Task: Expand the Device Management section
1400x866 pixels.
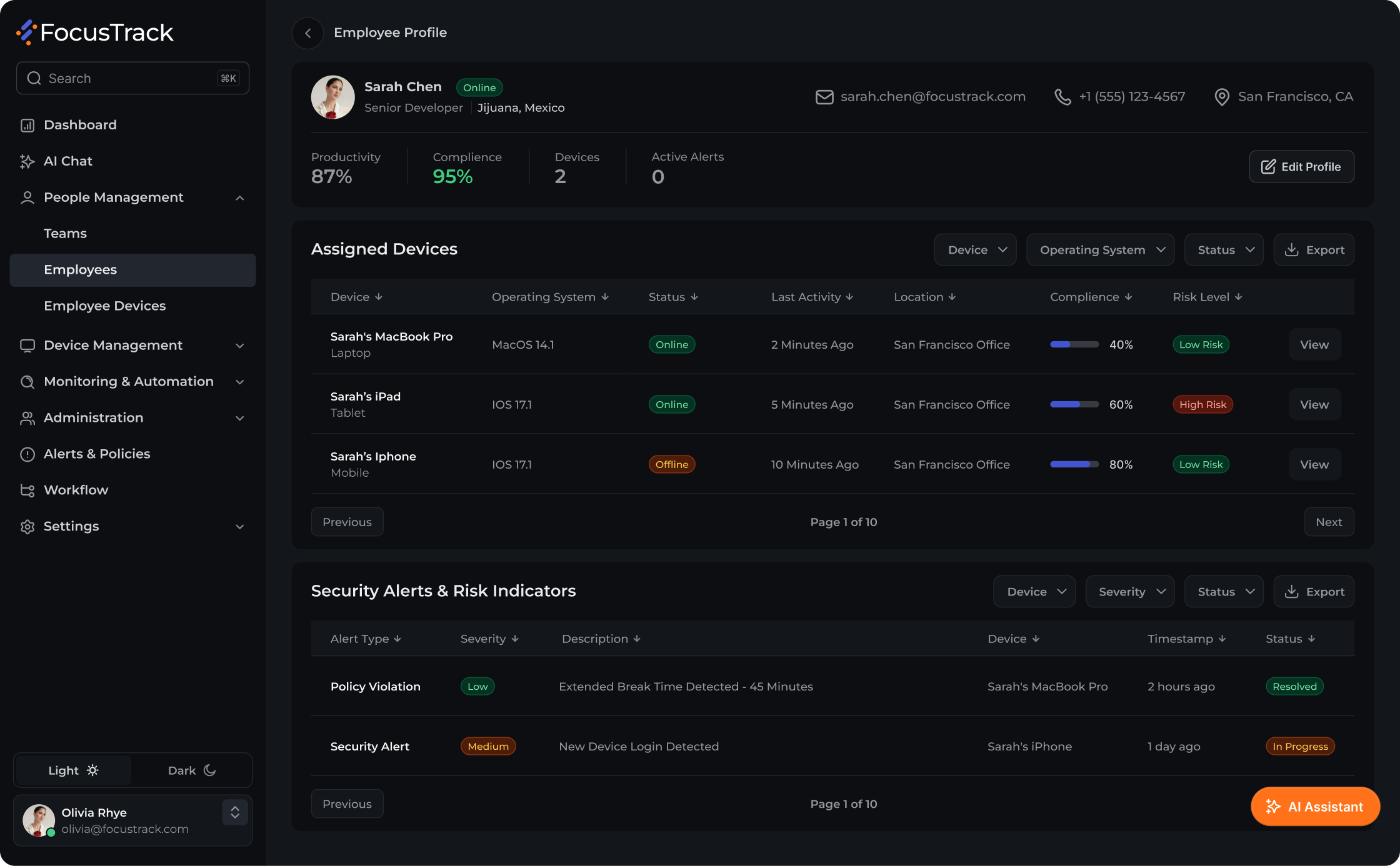Action: (132, 346)
